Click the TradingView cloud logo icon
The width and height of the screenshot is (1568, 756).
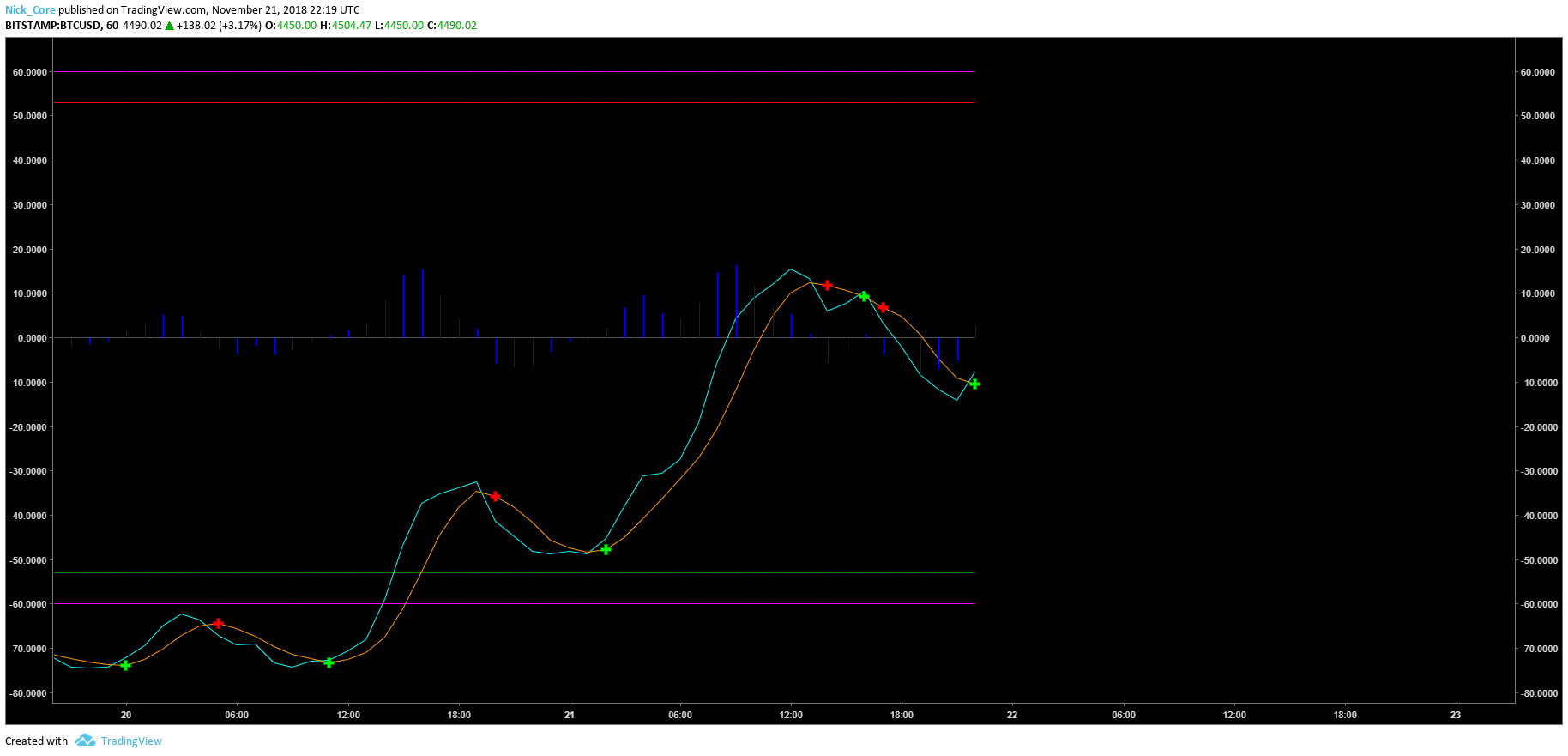pos(85,741)
